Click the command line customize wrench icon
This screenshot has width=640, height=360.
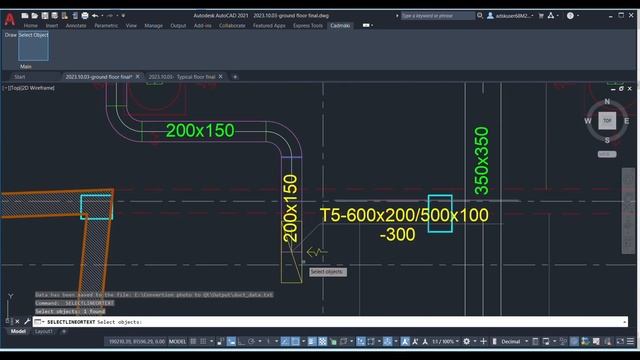pyautogui.click(x=27, y=322)
